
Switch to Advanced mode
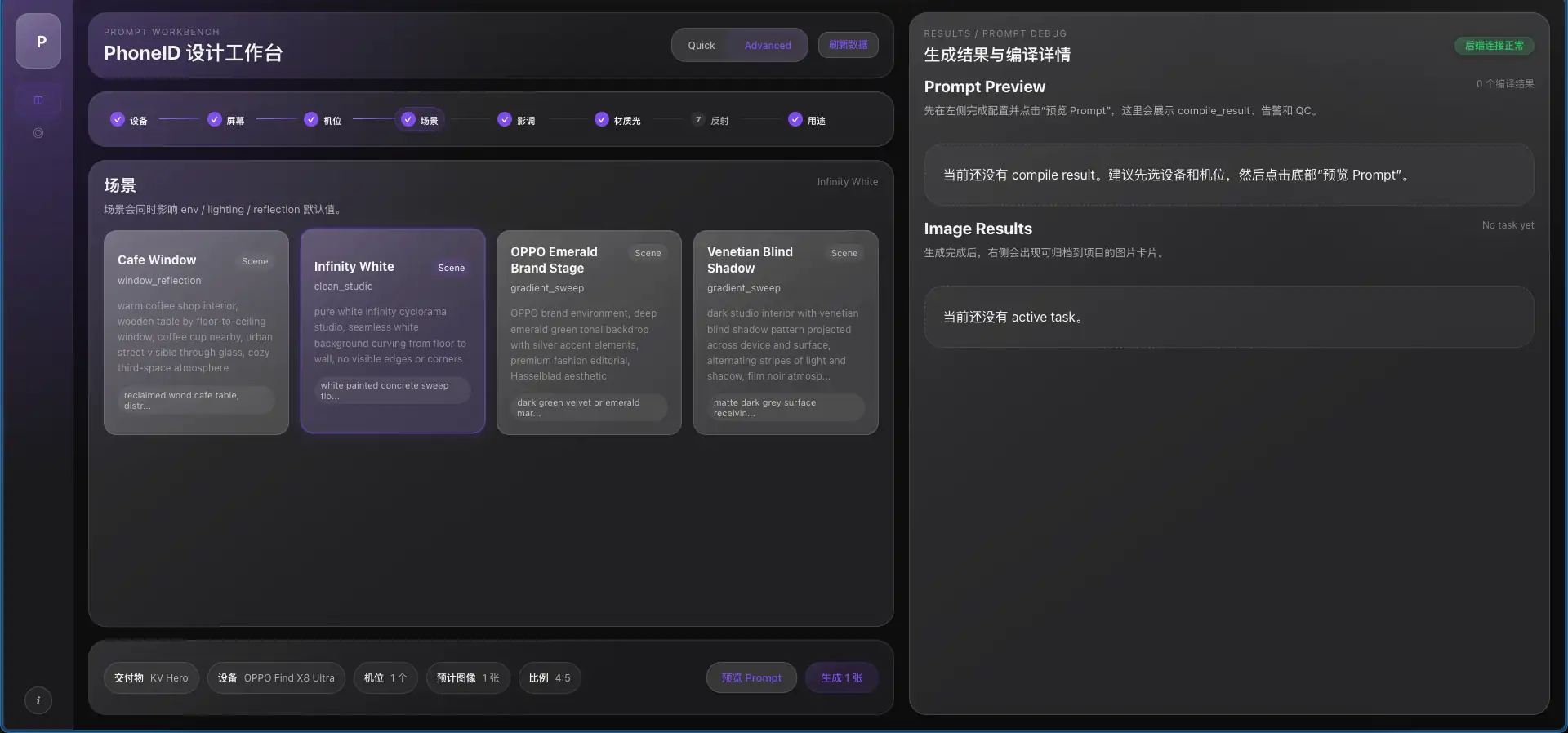[x=768, y=46]
